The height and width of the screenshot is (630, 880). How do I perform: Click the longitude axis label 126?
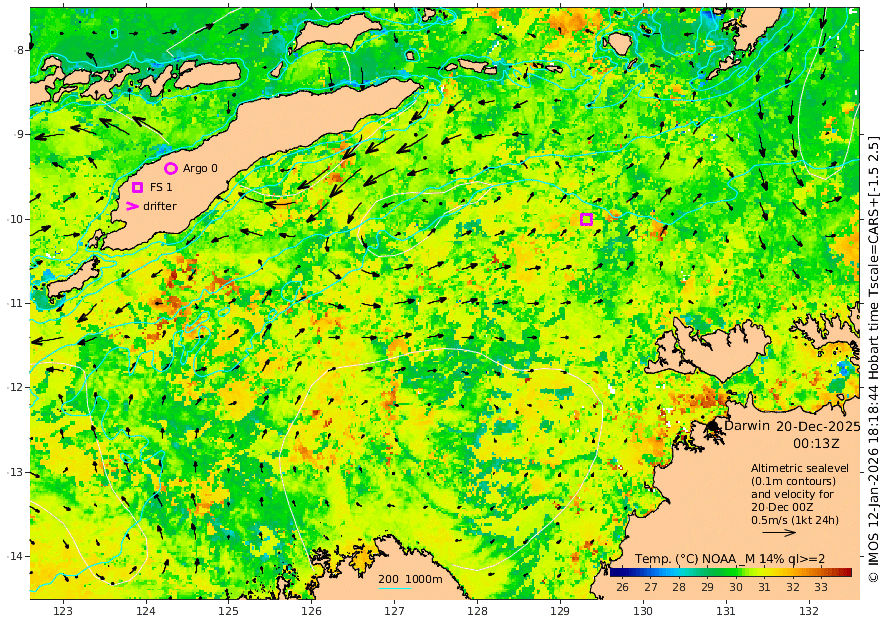[x=311, y=611]
